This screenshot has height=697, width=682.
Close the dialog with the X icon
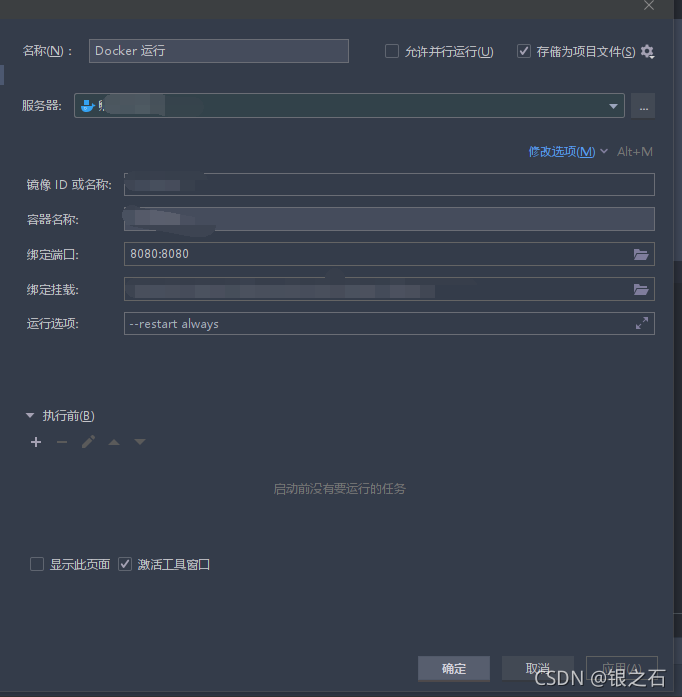click(x=649, y=5)
